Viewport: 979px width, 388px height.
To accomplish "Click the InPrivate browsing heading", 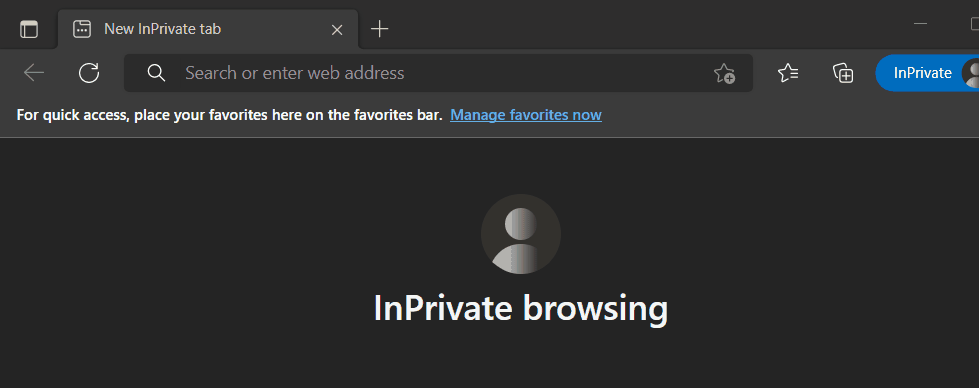I will click(521, 307).
